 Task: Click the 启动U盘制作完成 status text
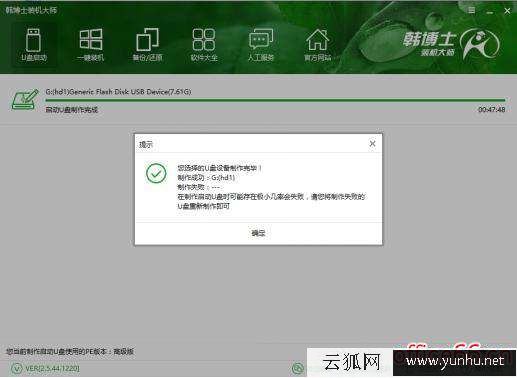[x=72, y=110]
